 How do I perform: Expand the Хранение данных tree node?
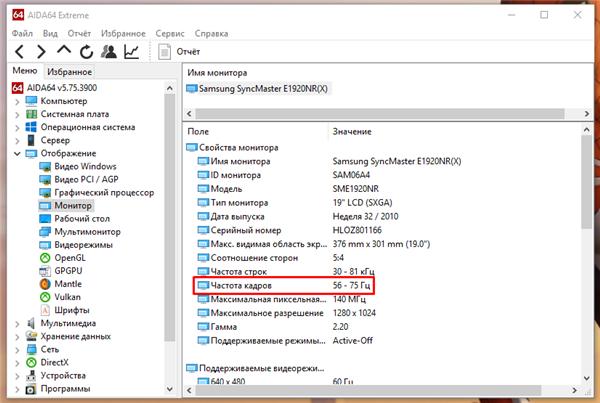pyautogui.click(x=17, y=337)
